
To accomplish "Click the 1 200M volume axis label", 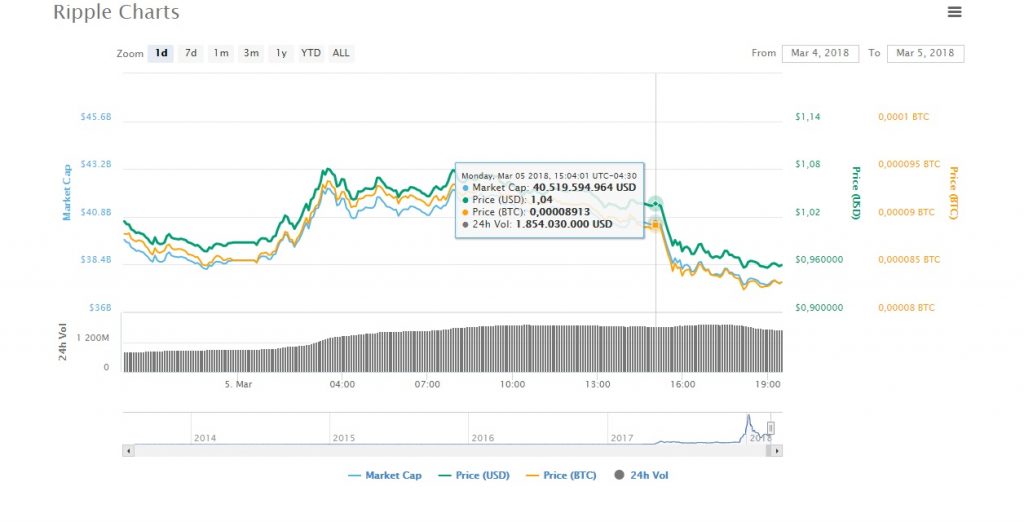I will [93, 338].
